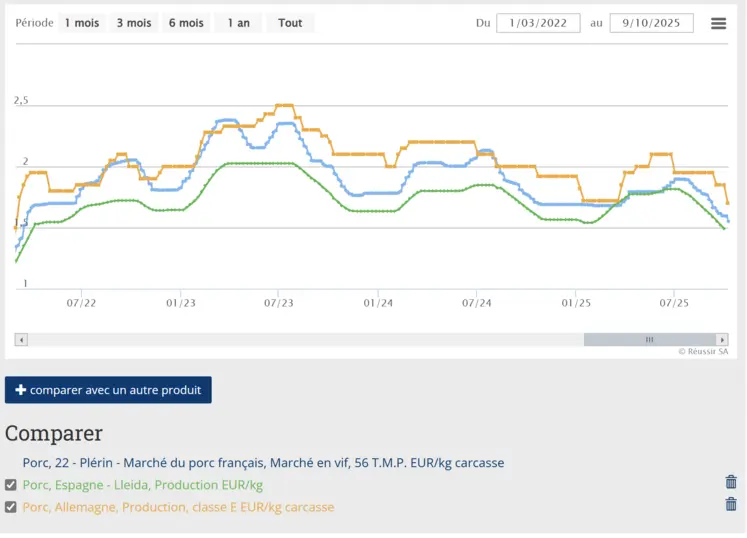This screenshot has width=747, height=538.
Task: Select the 3 mois period
Action: pyautogui.click(x=133, y=23)
